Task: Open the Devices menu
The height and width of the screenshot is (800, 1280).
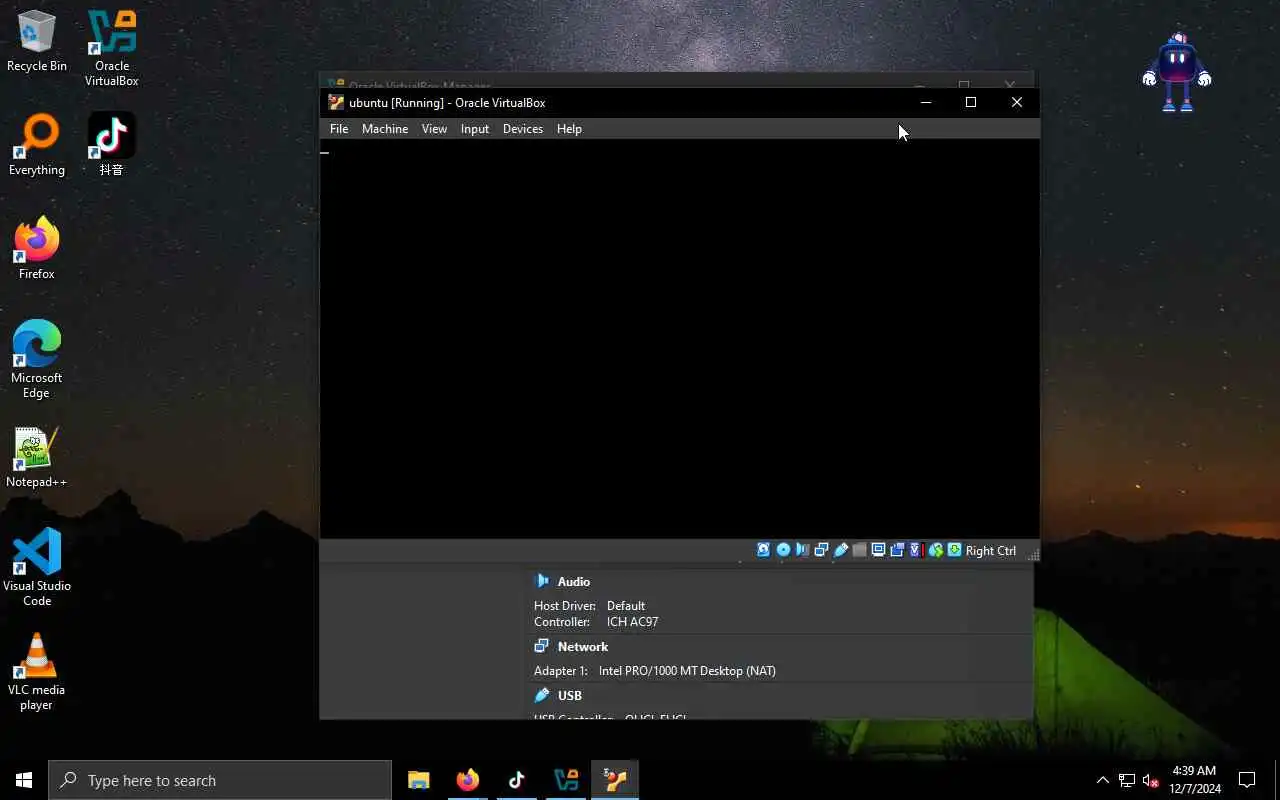Action: tap(523, 129)
